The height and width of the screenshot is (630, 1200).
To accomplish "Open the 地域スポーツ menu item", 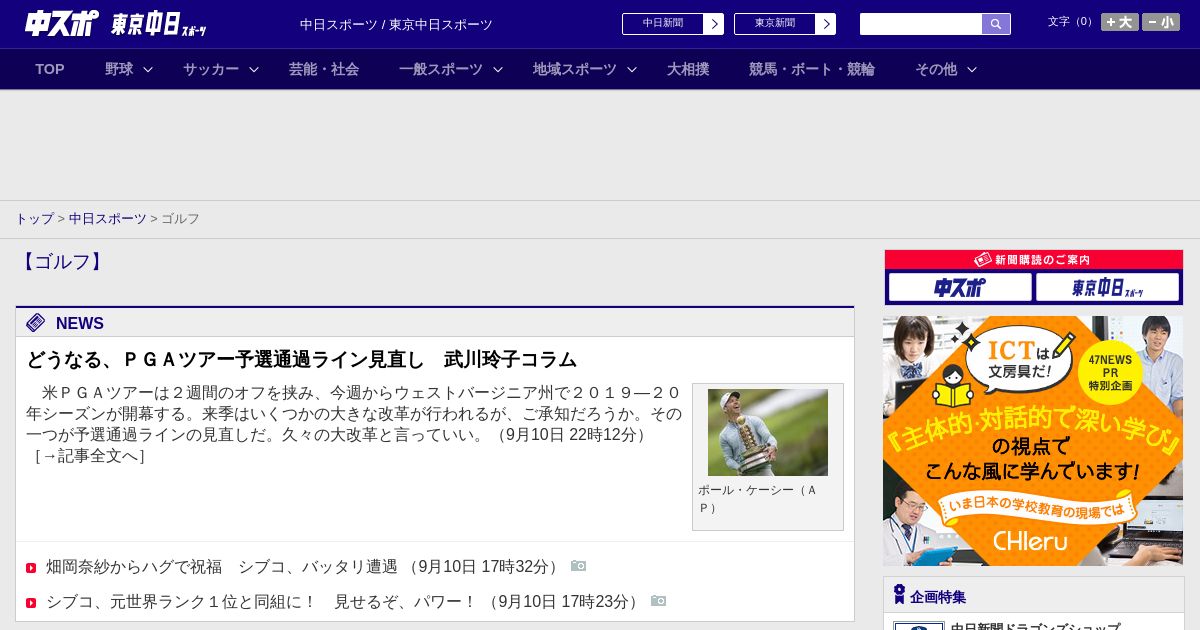I will [575, 69].
